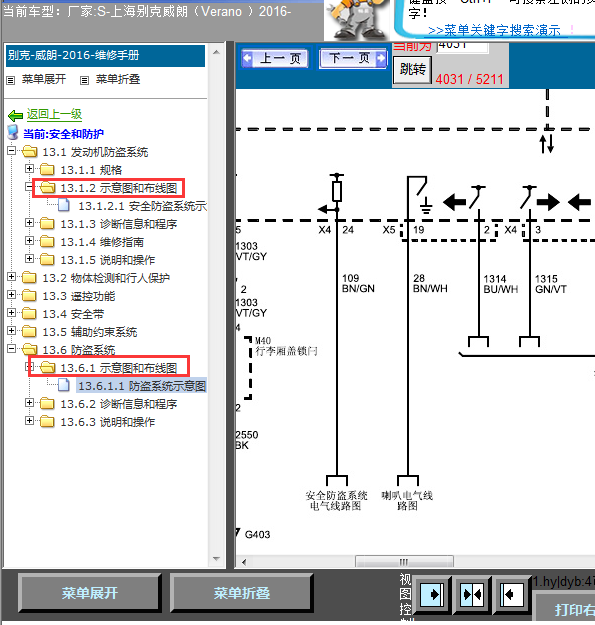Select 13.1.2 示意图和布线图 folder
The image size is (595, 625).
point(118,188)
